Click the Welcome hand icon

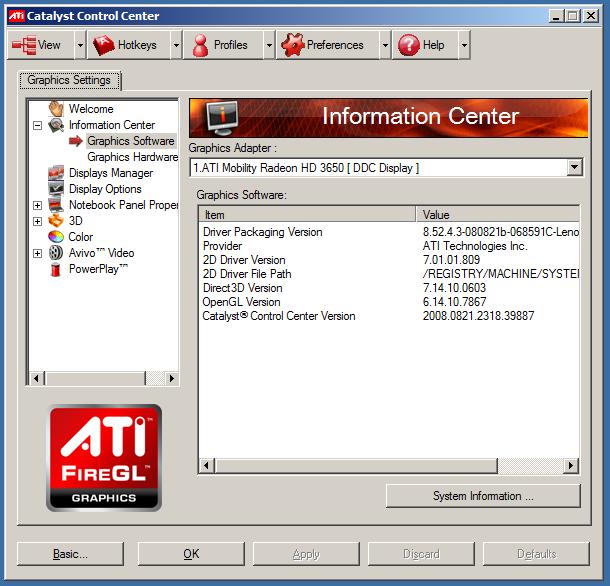click(x=56, y=109)
